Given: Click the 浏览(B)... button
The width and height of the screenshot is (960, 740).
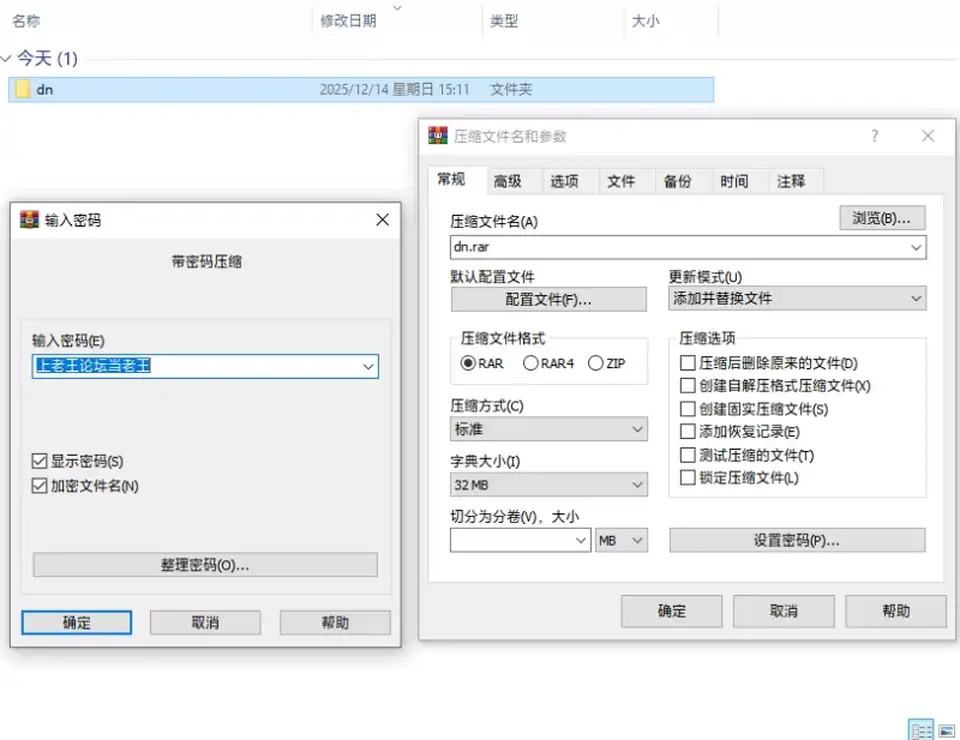Looking at the screenshot, I should (x=882, y=218).
